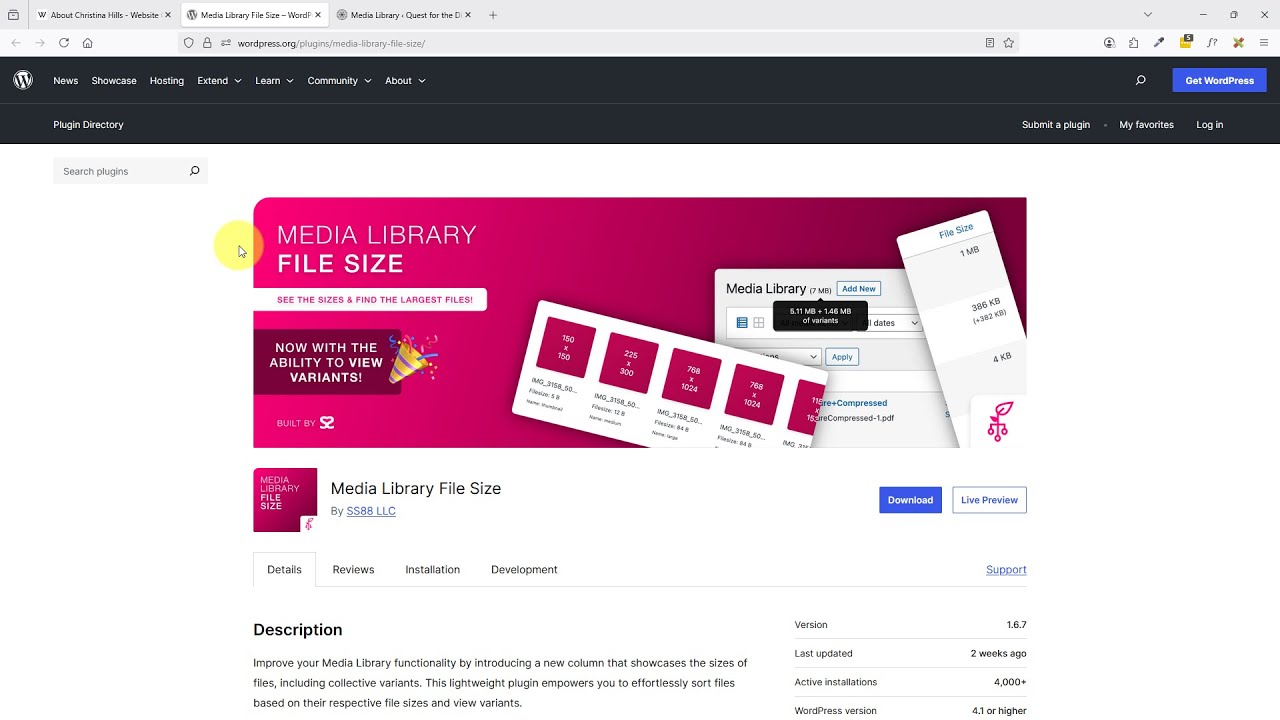Screen dimensions: 1280x720
Task: Open the yellow extension with badge 5
Action: (x=1186, y=42)
